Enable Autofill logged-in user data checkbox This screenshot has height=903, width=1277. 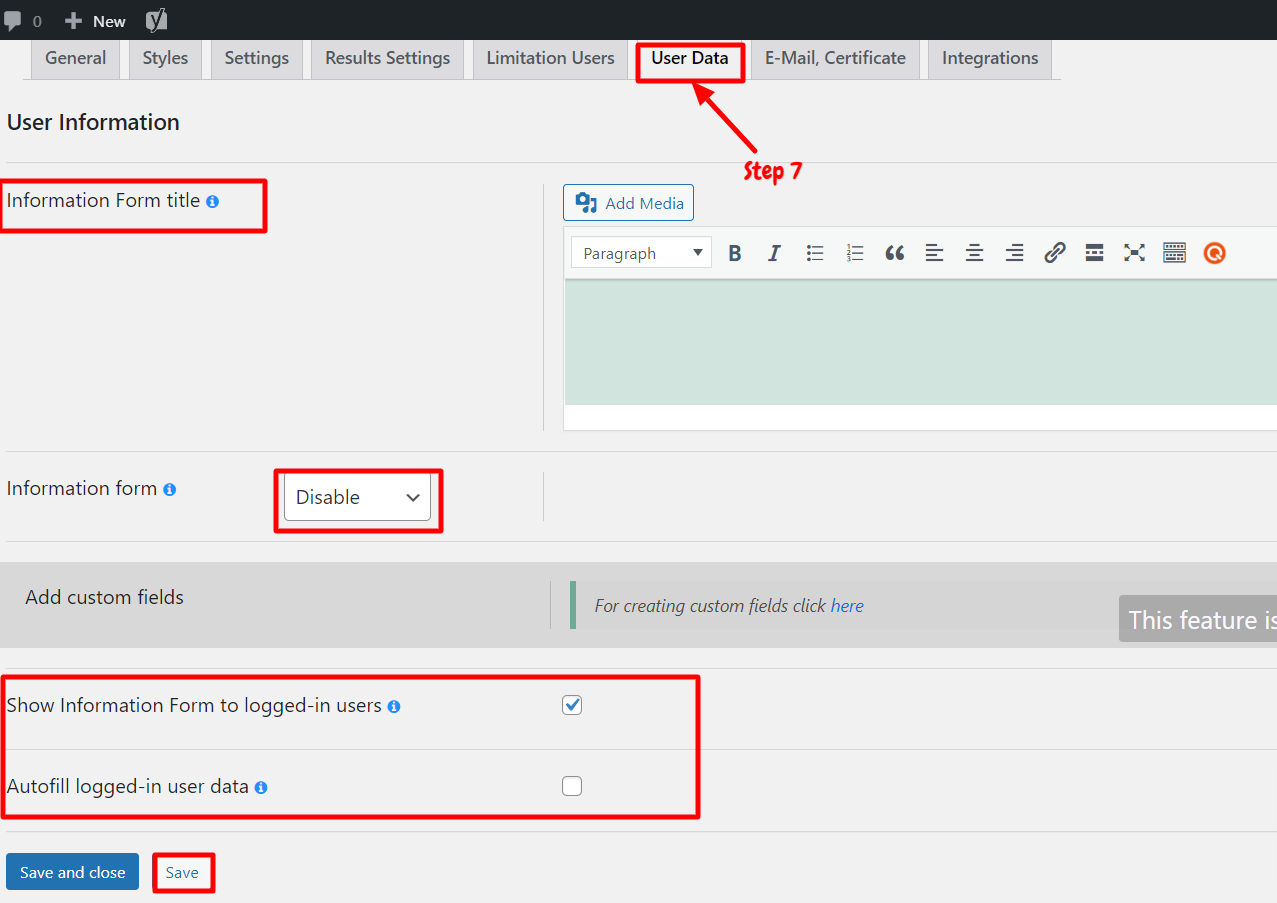pyautogui.click(x=572, y=786)
